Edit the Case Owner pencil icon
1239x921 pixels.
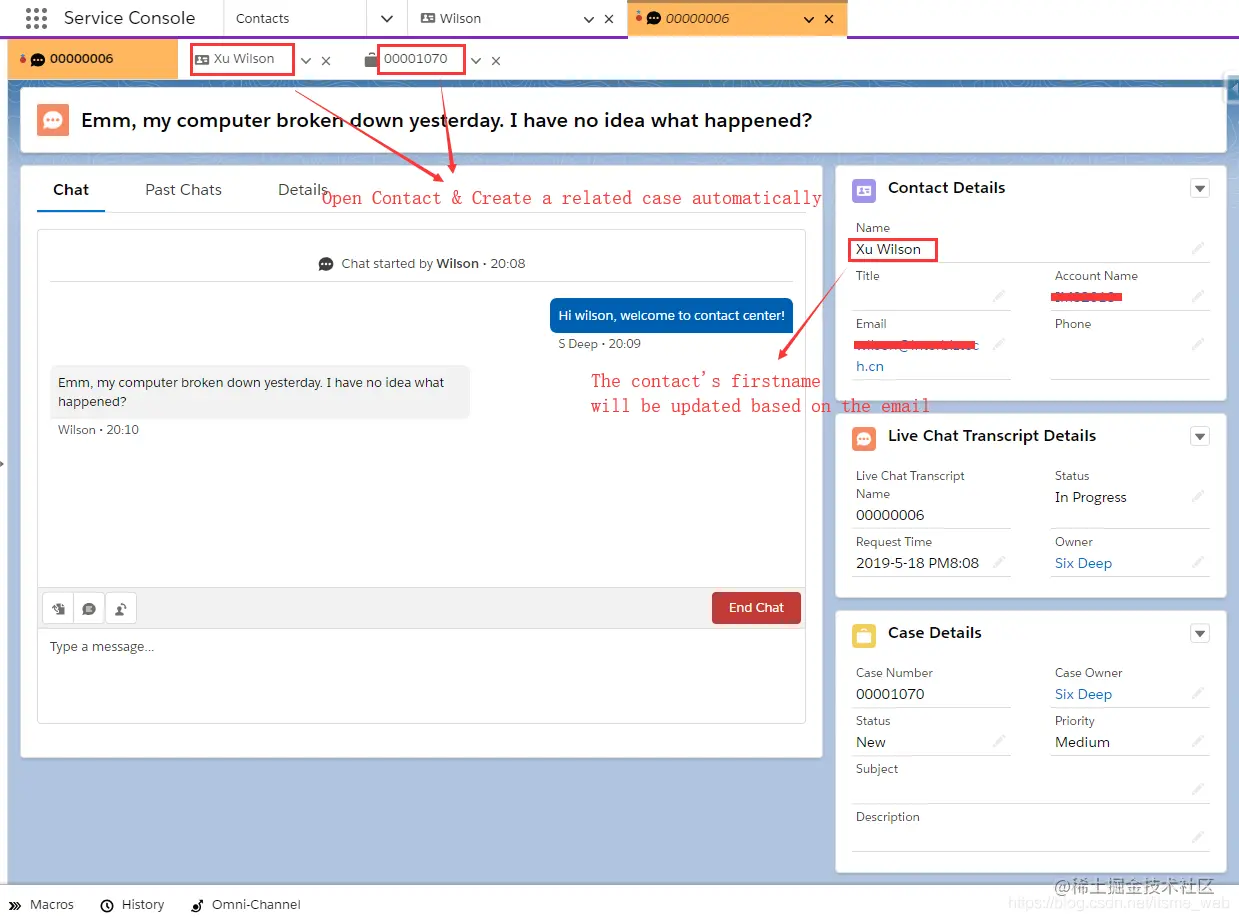[x=1197, y=694]
